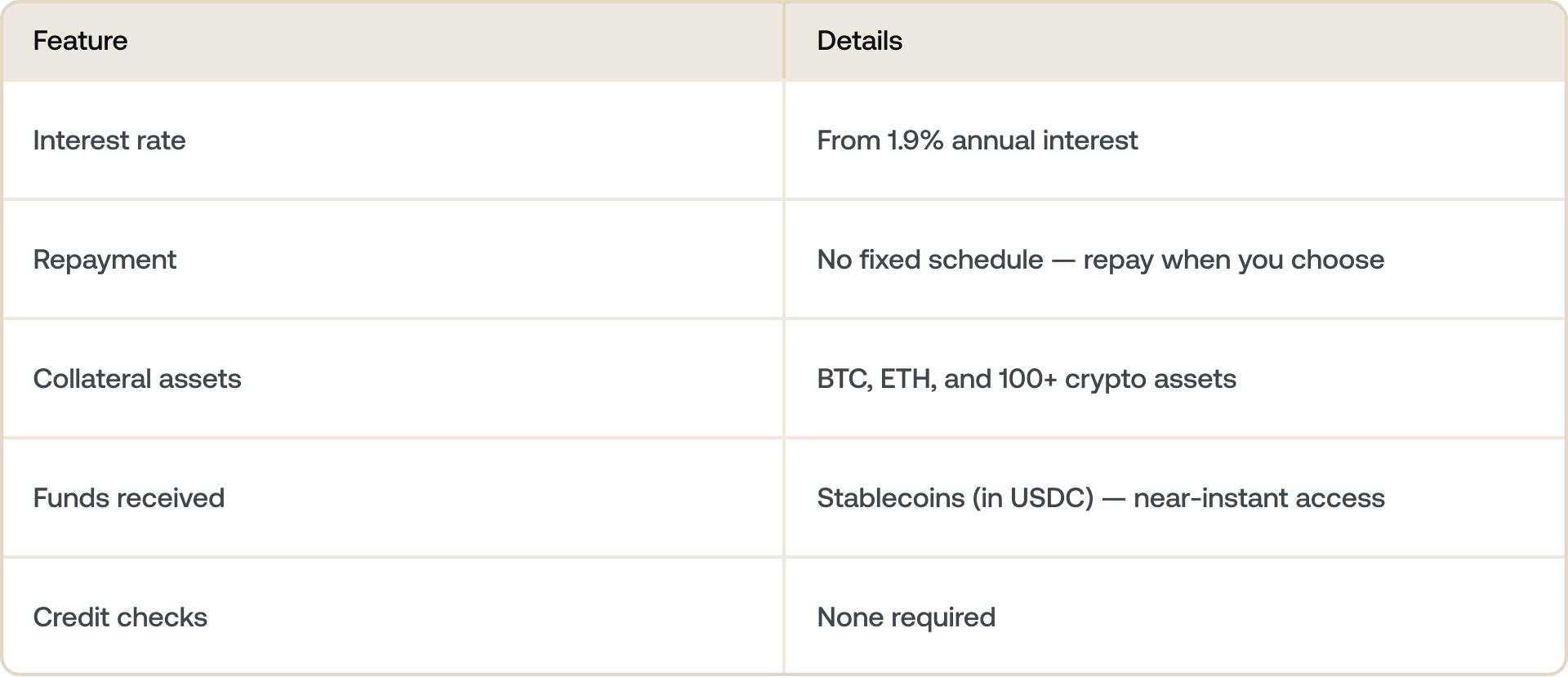Click the 1.9% value

(915, 140)
